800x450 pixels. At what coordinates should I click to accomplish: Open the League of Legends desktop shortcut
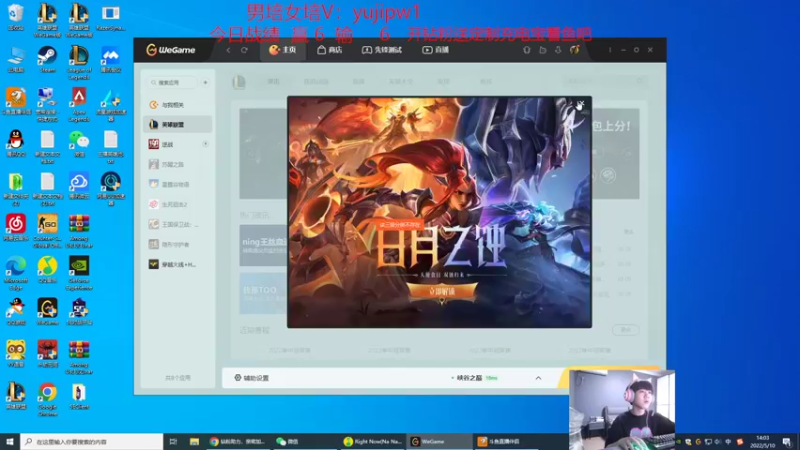click(79, 62)
